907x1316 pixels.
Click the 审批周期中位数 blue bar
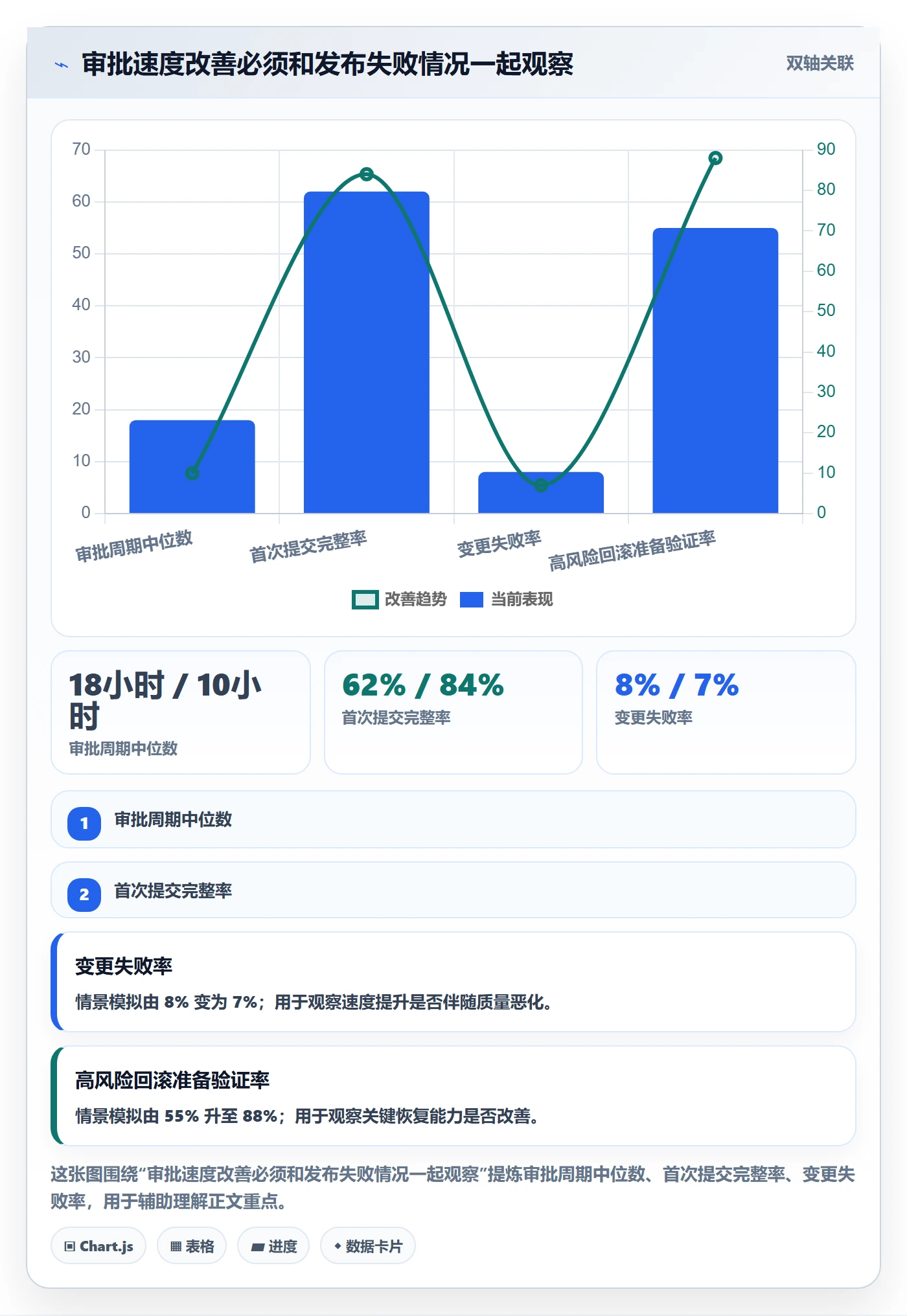tap(192, 466)
